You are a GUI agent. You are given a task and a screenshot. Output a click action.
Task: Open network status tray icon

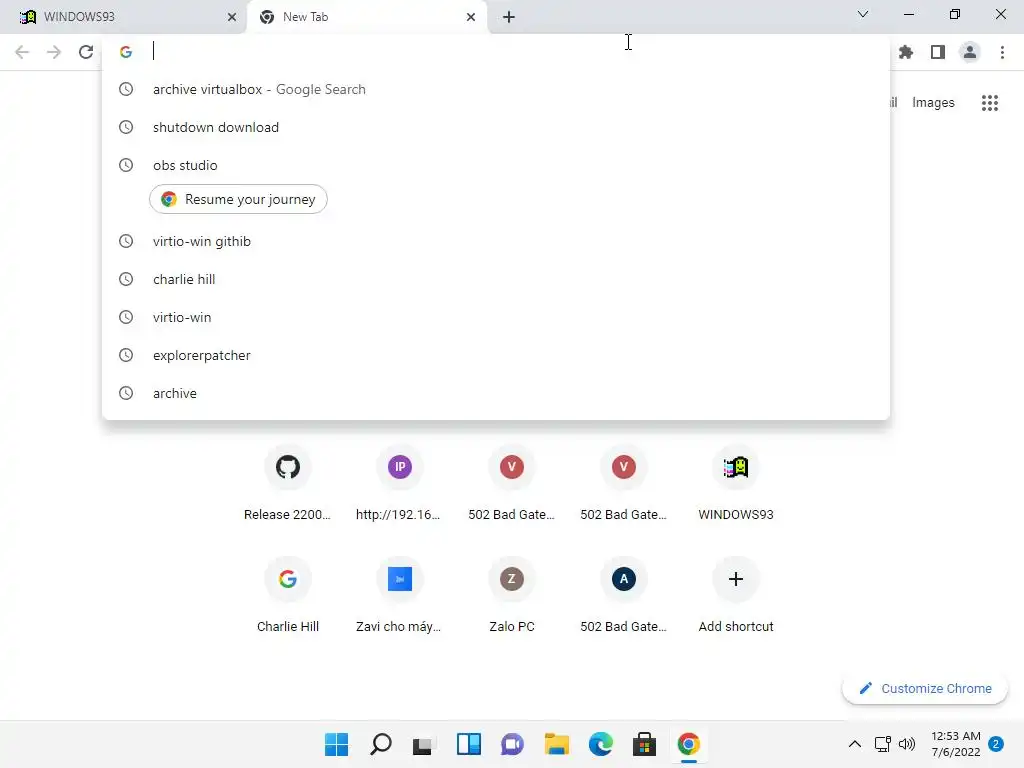(882, 744)
